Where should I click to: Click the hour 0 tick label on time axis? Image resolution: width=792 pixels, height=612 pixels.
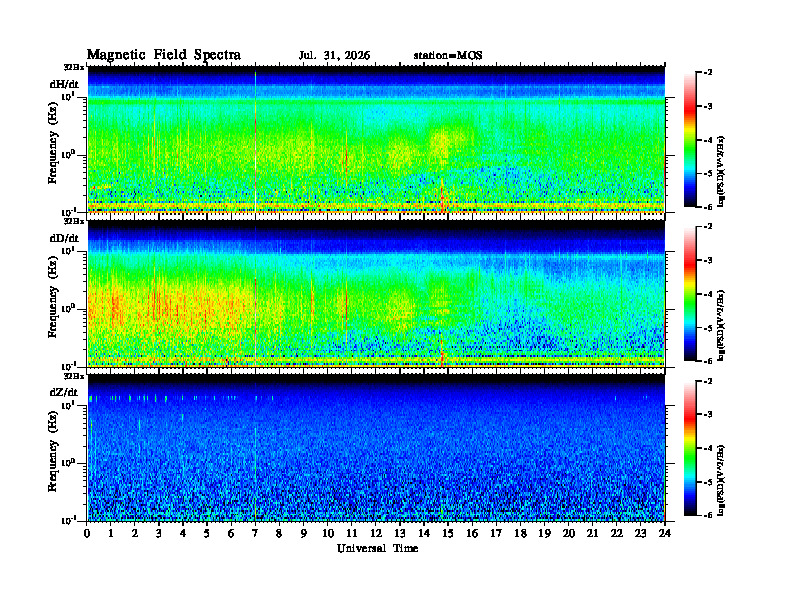click(x=87, y=534)
